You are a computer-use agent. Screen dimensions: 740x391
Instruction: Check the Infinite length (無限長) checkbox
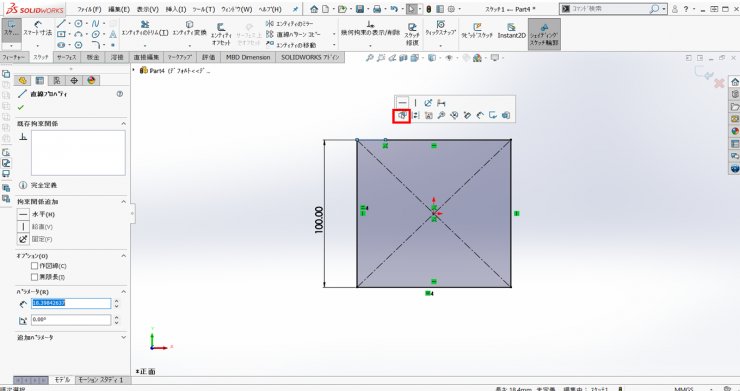point(34,277)
